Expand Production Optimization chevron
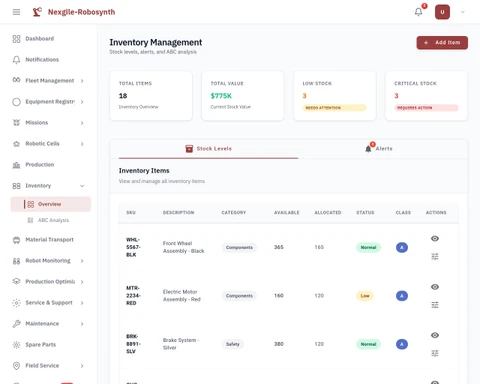The image size is (480, 384). [x=82, y=282]
